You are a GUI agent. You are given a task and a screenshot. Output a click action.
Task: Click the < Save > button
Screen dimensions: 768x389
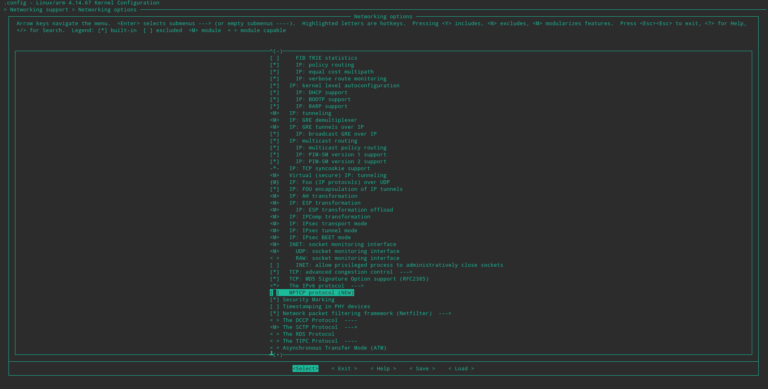pos(422,368)
